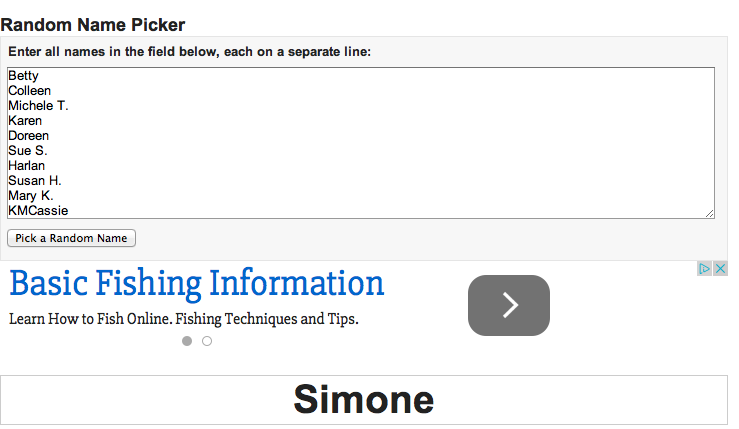Viewport: 739px width, 429px height.
Task: Click the picked name Simone result
Action: coord(363,399)
